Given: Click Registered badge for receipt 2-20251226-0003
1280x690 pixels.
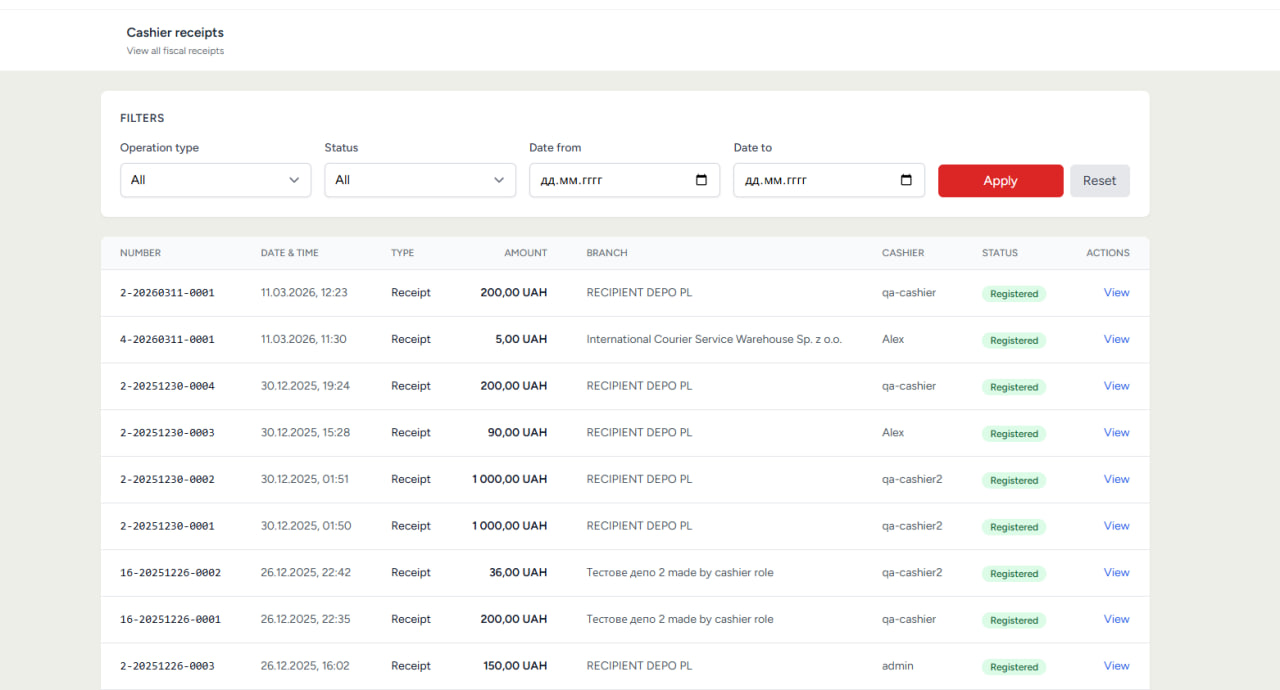Looking at the screenshot, I should tap(1014, 667).
